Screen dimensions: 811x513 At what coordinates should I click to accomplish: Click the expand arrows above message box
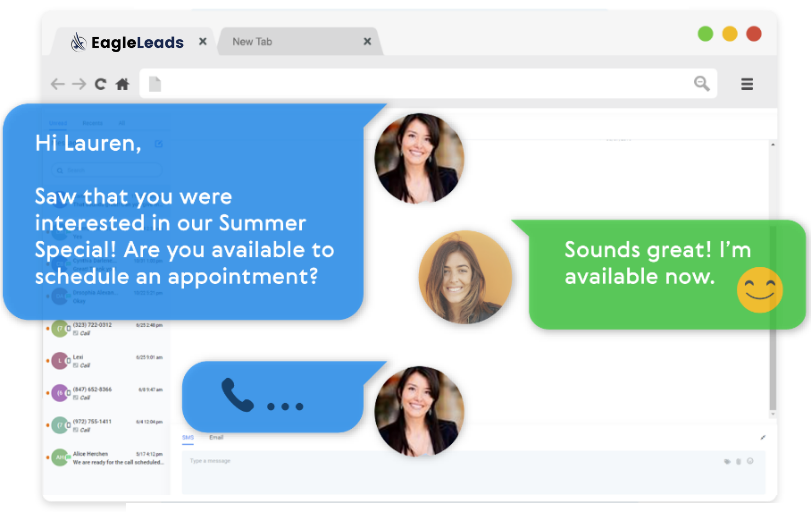point(763,437)
